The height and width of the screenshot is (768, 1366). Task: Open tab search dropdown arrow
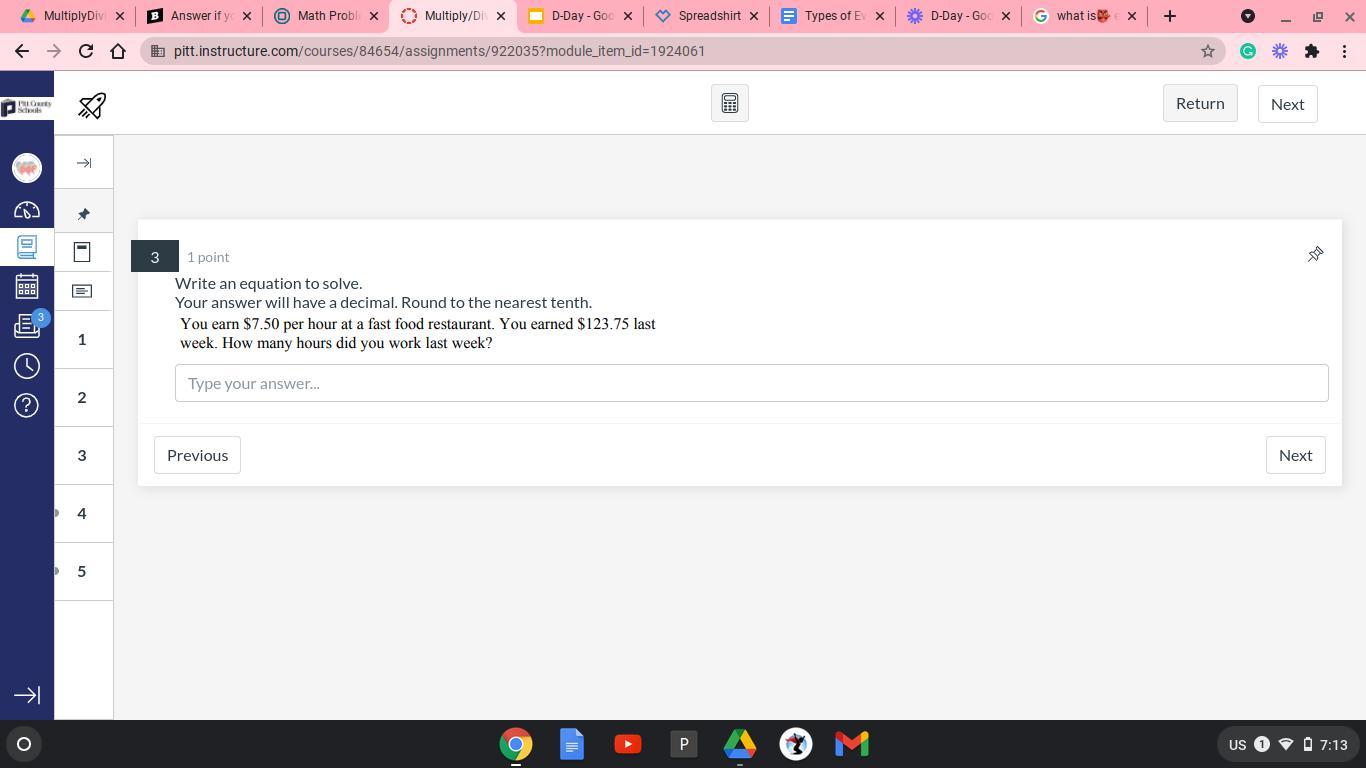[x=1248, y=16]
